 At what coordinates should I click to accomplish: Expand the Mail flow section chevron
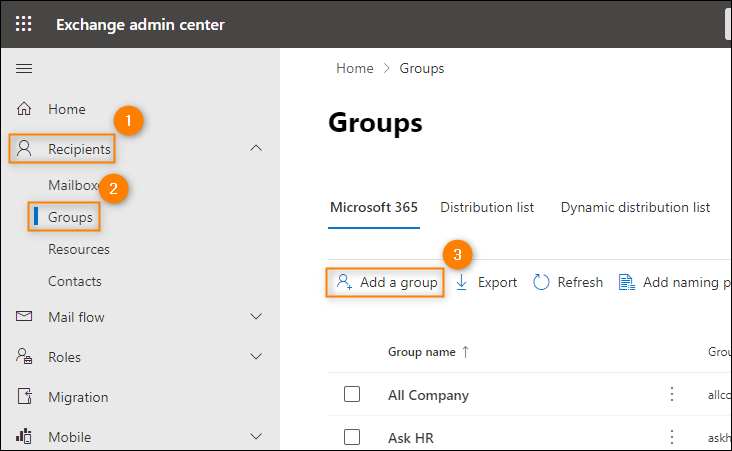pos(256,317)
